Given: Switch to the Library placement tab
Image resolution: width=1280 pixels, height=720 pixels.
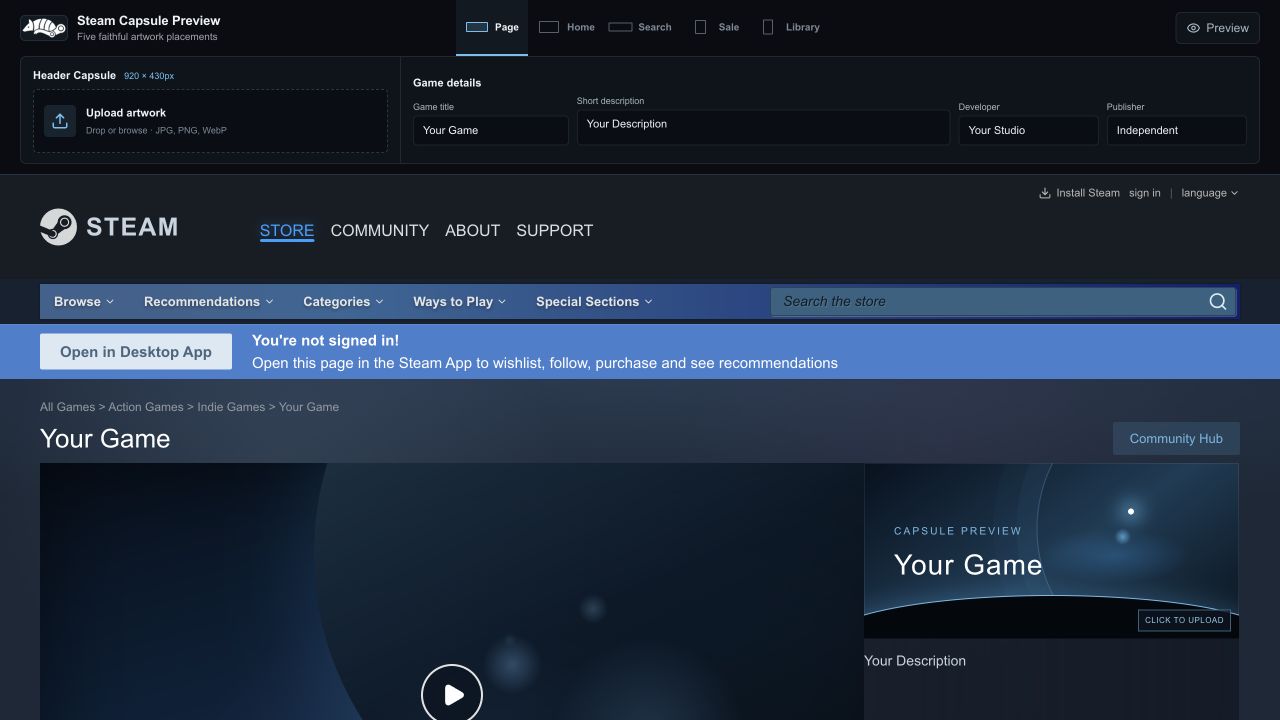Looking at the screenshot, I should [x=791, y=27].
